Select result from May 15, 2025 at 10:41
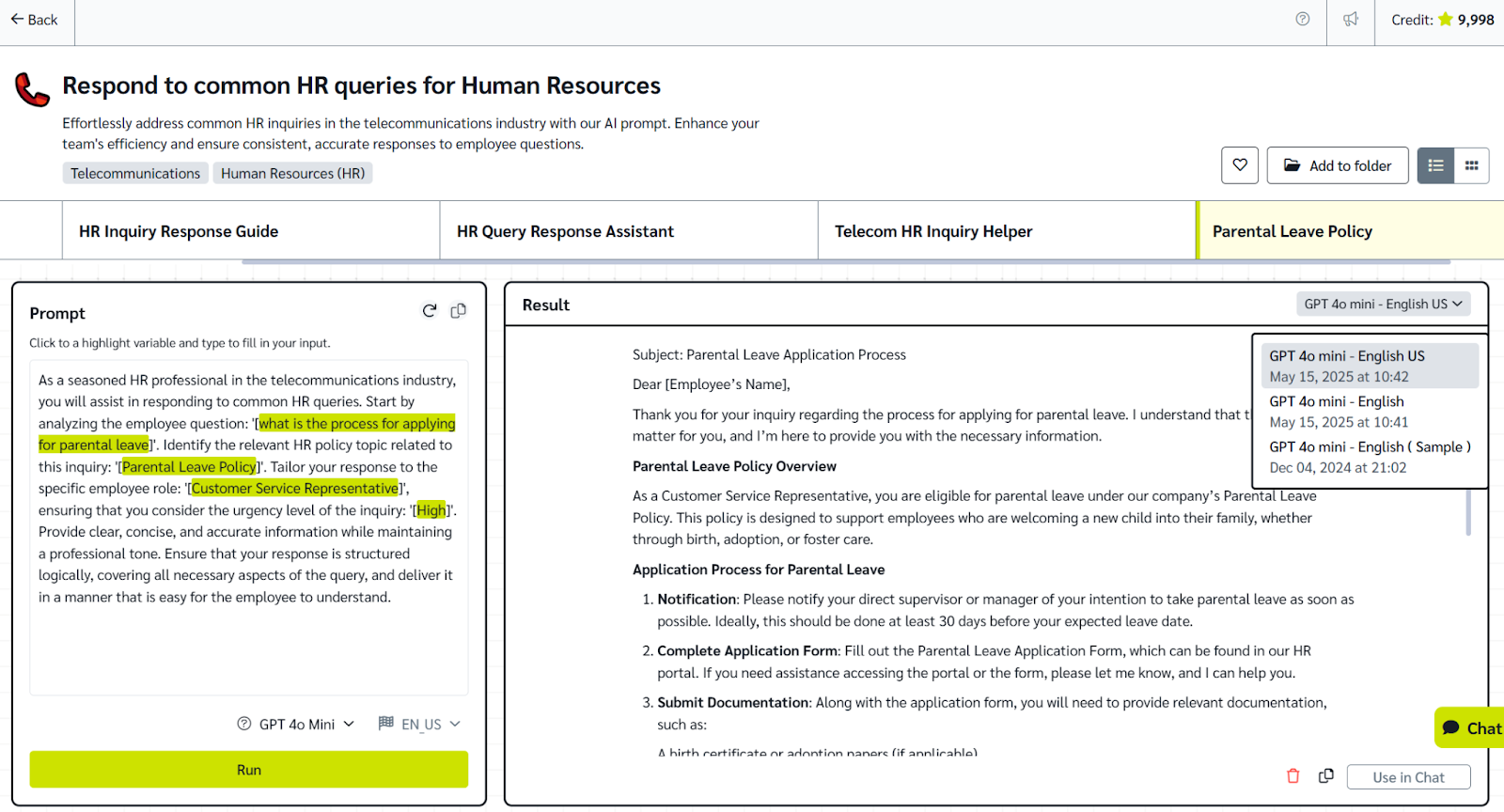 (1370, 412)
